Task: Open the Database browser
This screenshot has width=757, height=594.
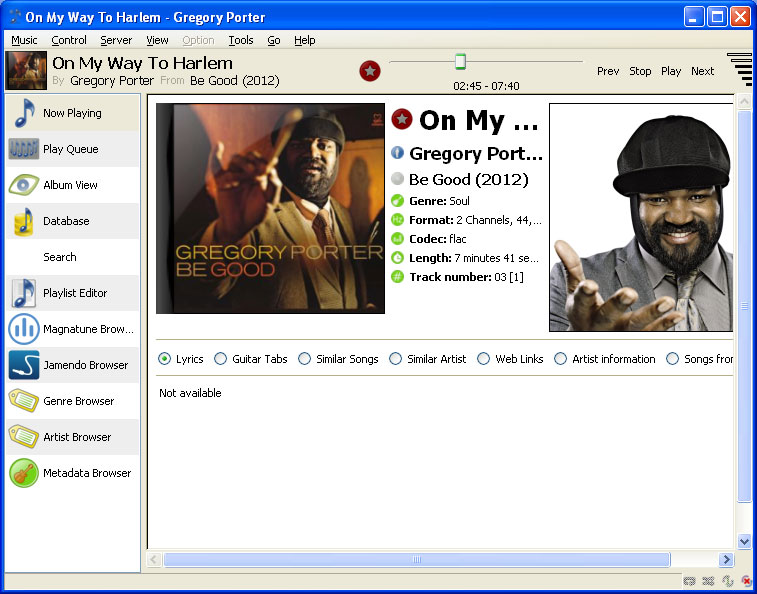Action: 72,221
